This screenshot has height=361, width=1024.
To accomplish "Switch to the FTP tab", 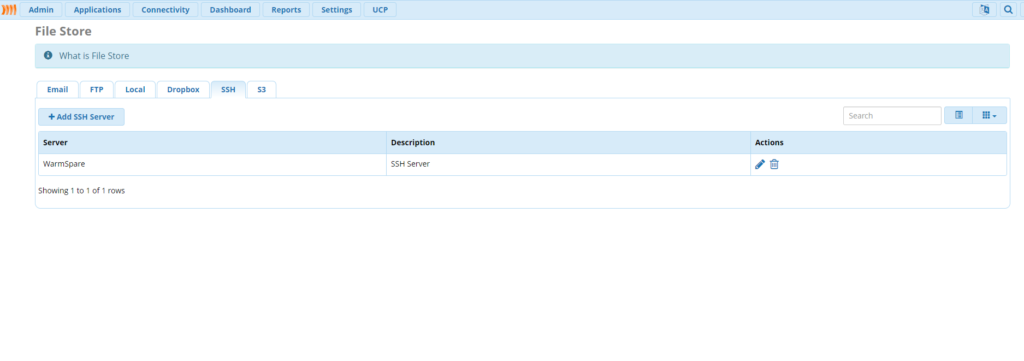I will [x=97, y=89].
